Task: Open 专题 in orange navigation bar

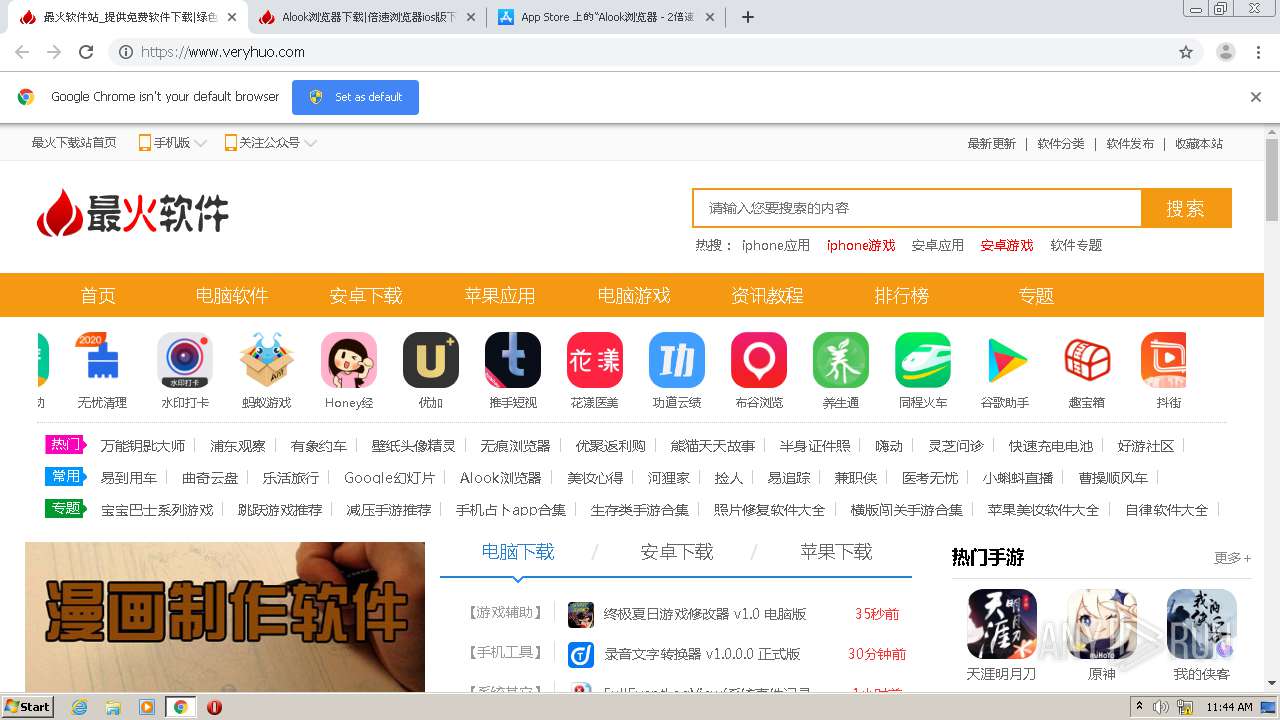Action: 1036,296
